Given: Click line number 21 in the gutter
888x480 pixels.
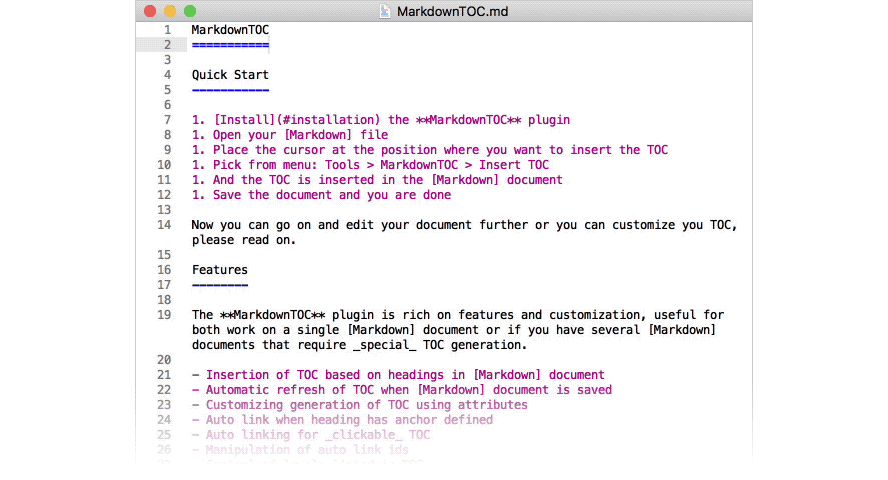Looking at the screenshot, I should click(164, 375).
